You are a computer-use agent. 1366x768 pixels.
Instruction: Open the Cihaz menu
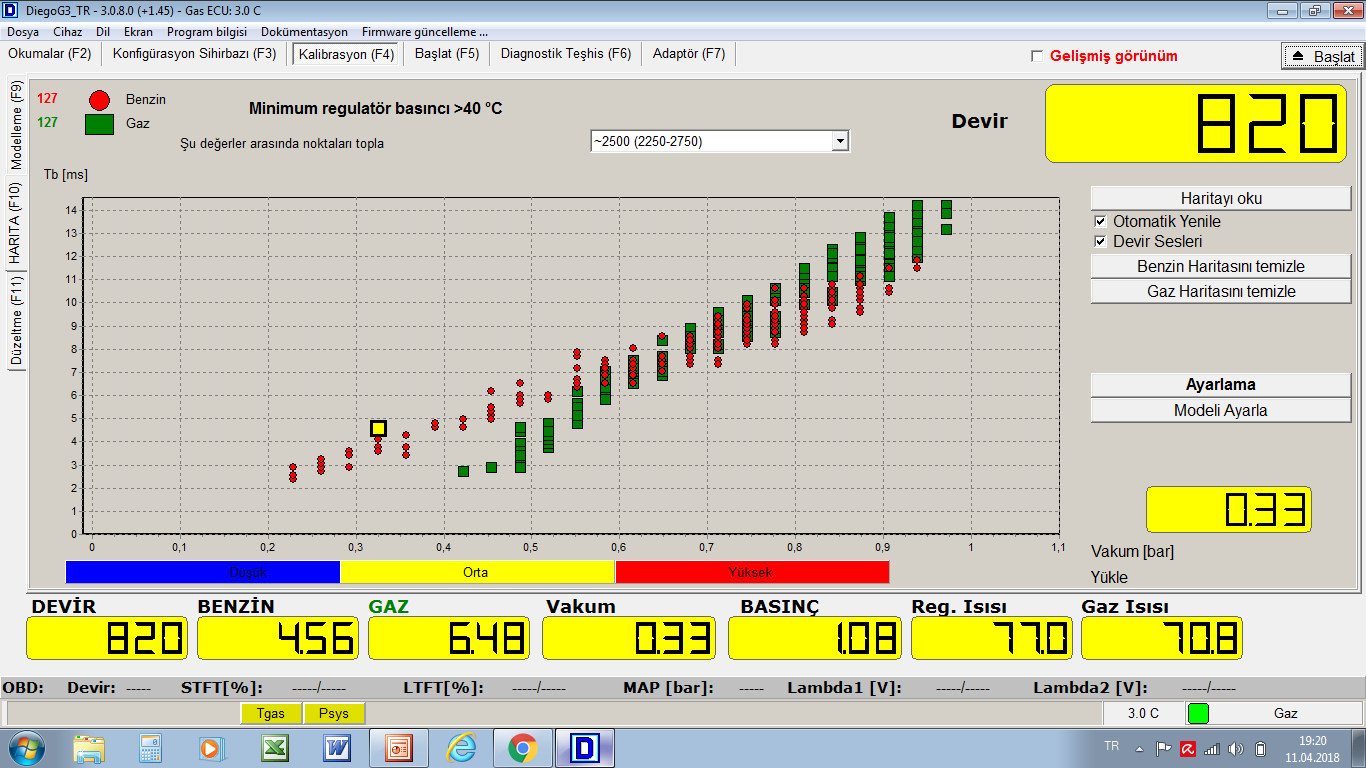pyautogui.click(x=68, y=32)
